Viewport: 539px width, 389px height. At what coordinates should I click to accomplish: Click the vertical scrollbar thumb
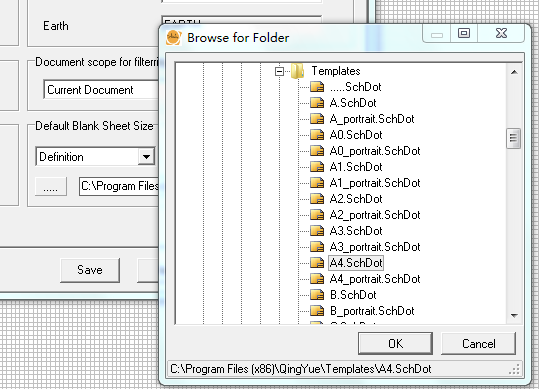514,138
